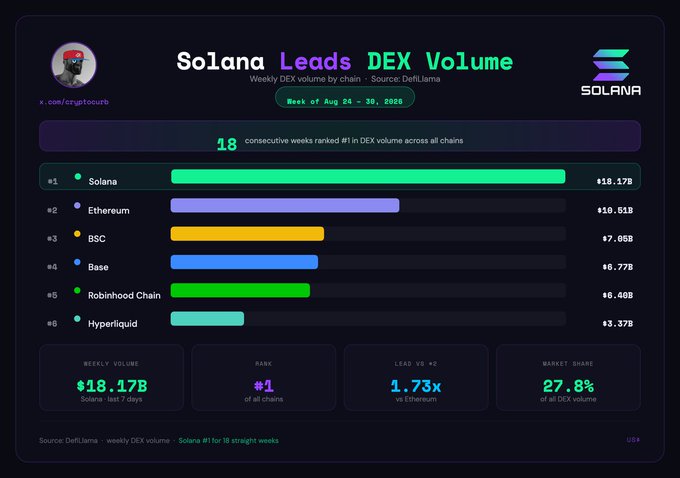Image resolution: width=680 pixels, height=478 pixels.
Task: Click the 'Weekly DEX volume by chain' subtitle
Action: 305,79
